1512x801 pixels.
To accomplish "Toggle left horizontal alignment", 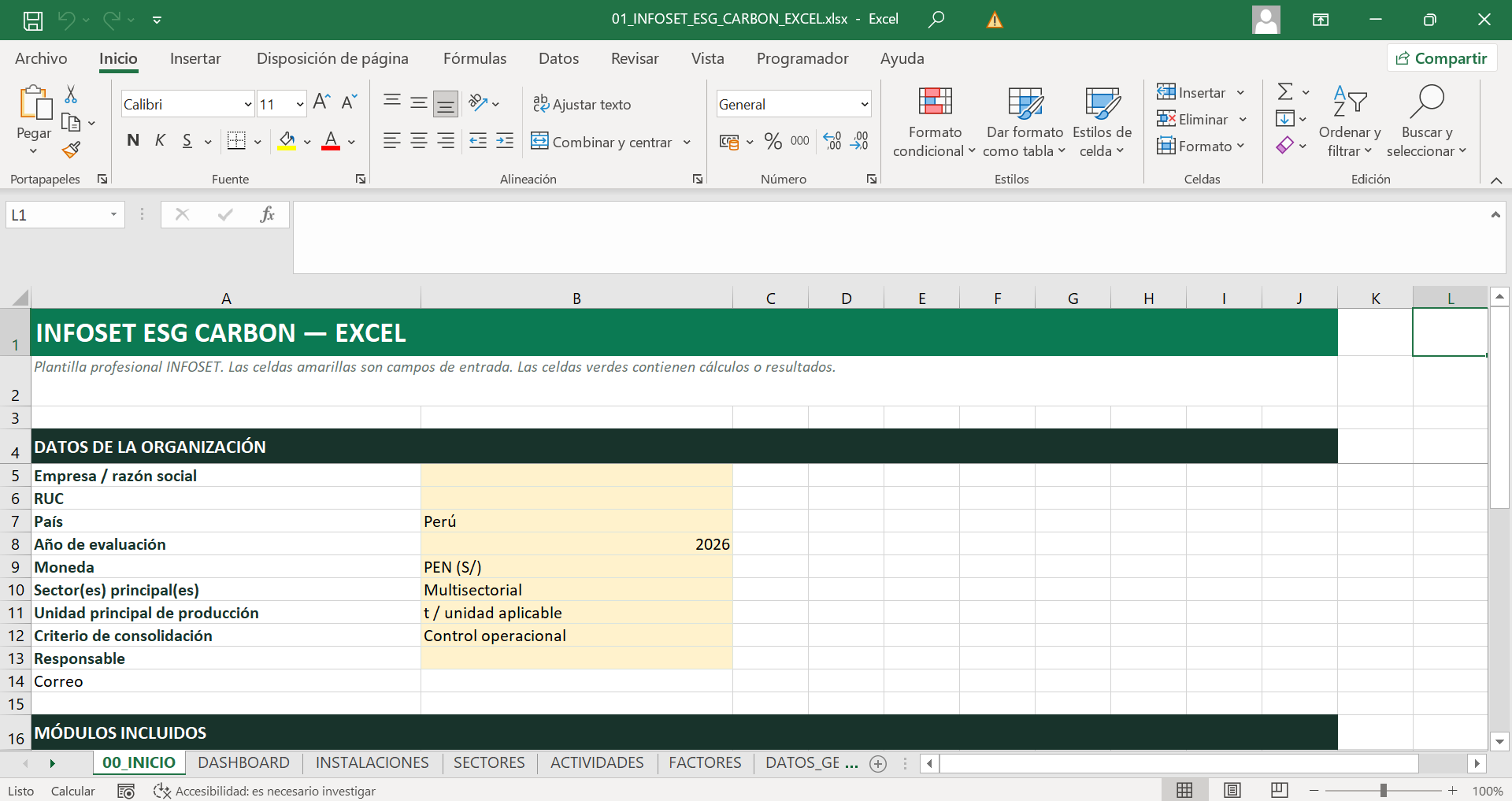I will [392, 141].
